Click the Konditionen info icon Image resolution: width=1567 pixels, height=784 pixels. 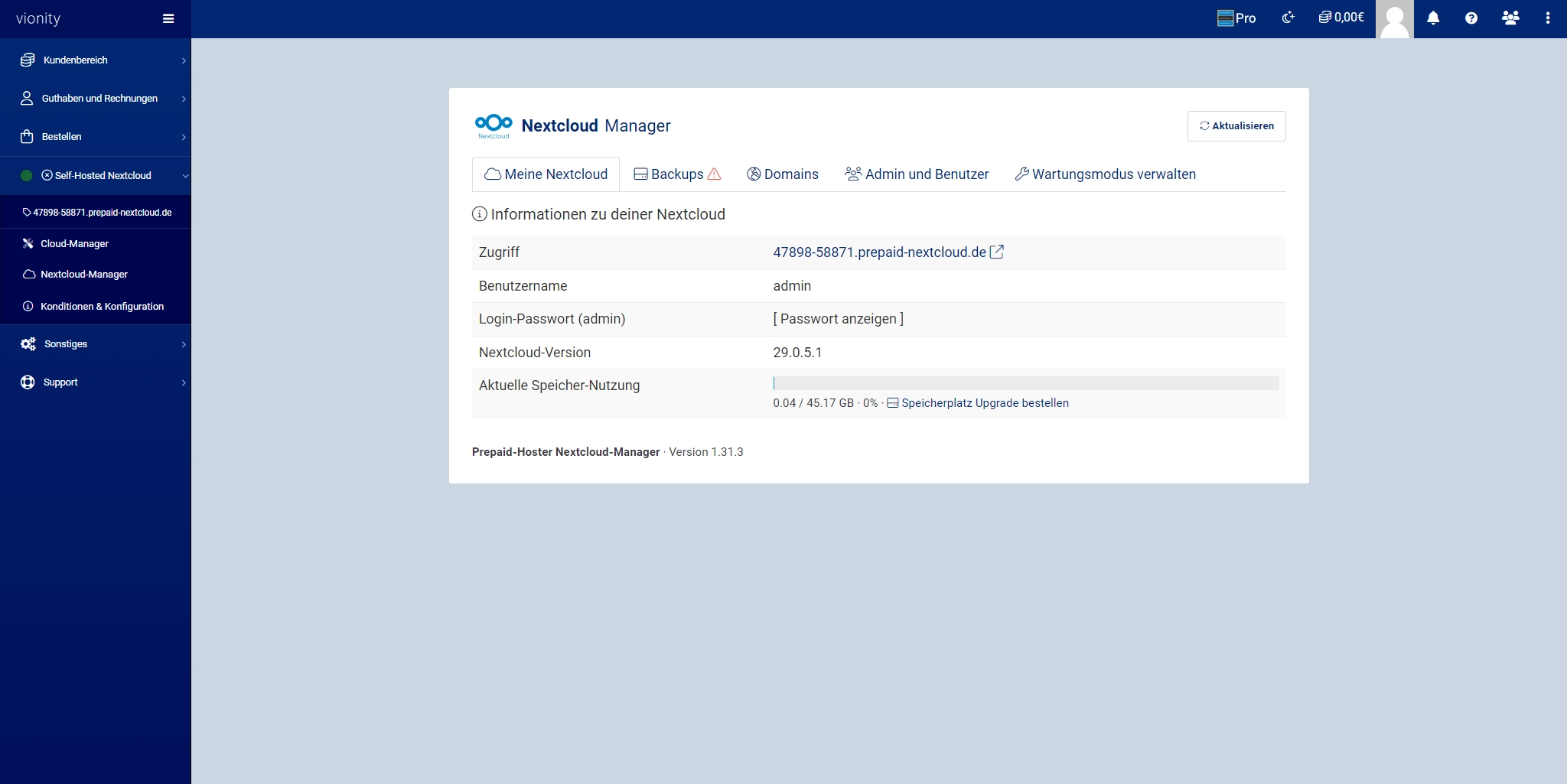coord(28,306)
